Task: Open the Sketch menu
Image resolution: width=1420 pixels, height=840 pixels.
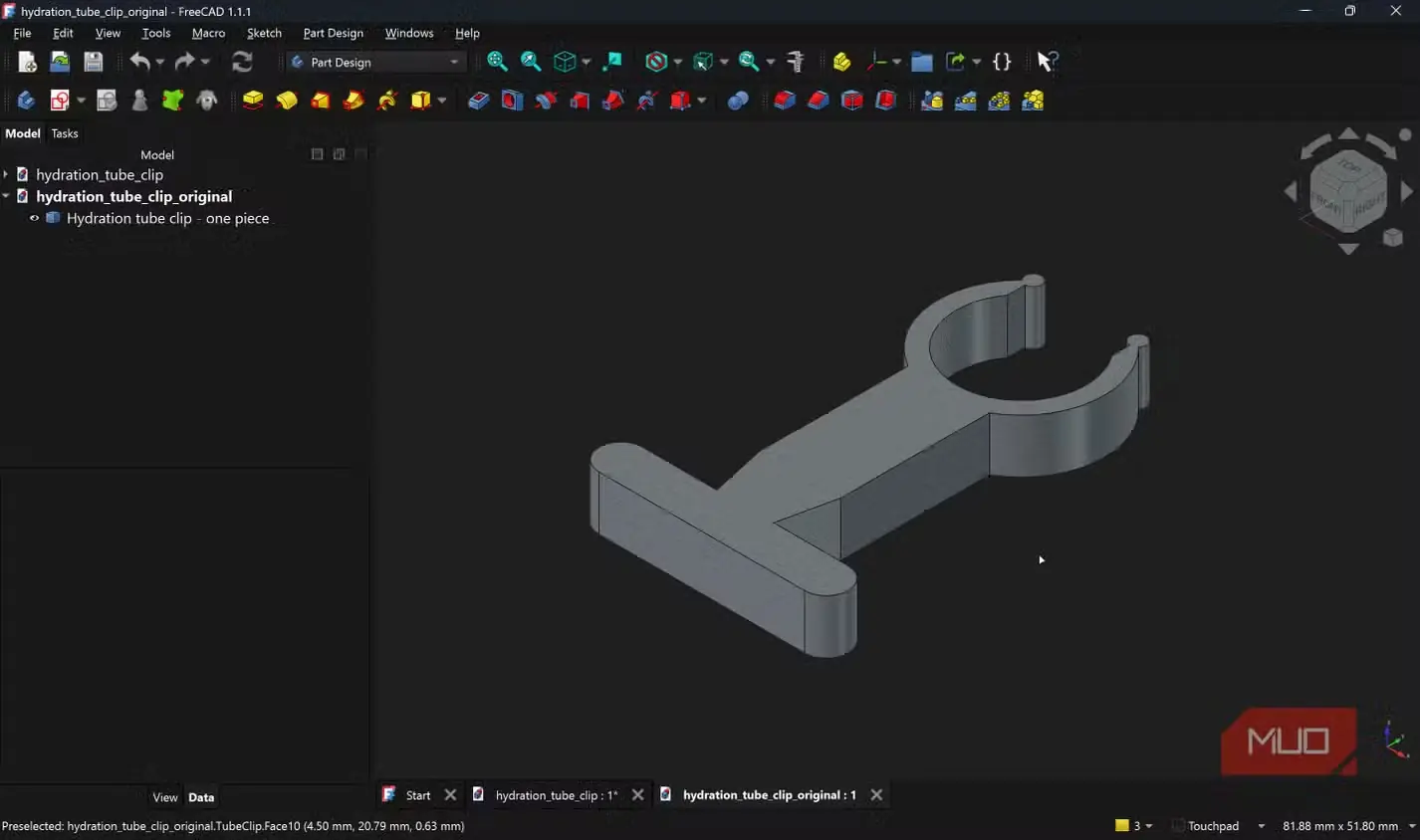Action: coord(264,33)
